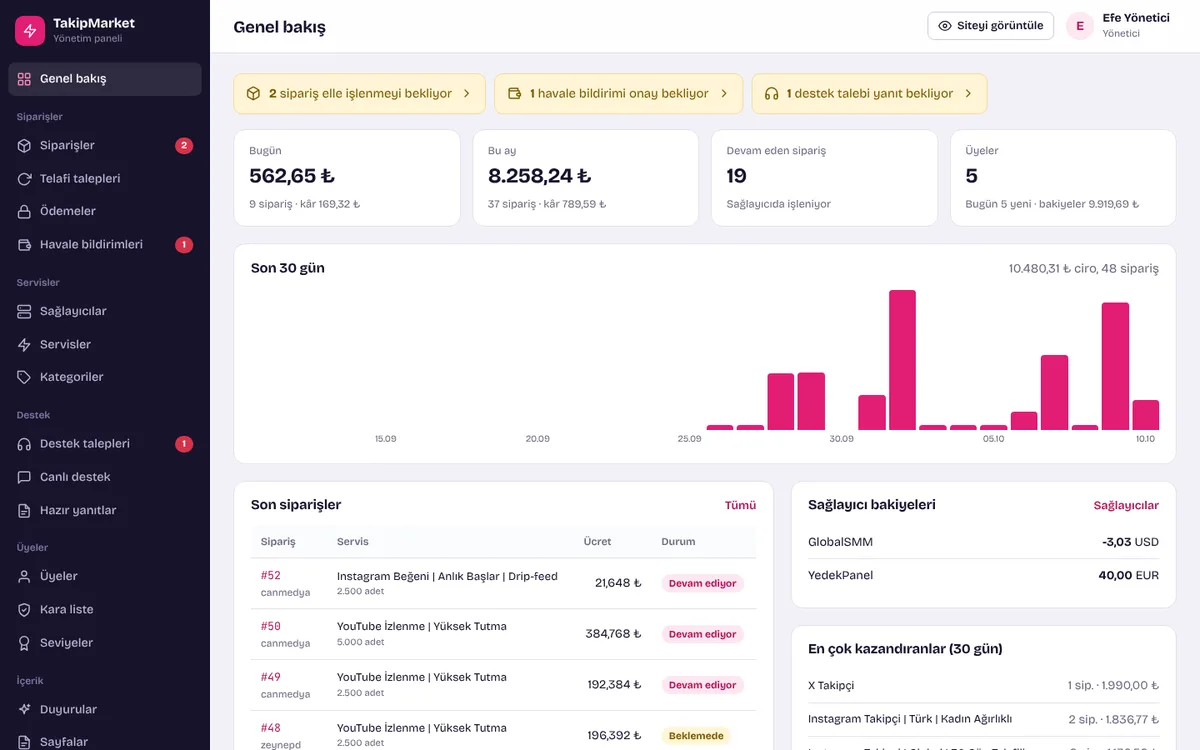Image resolution: width=1200 pixels, height=750 pixels.
Task: Click the eye icon on Siteyi görüntüle
Action: [945, 26]
